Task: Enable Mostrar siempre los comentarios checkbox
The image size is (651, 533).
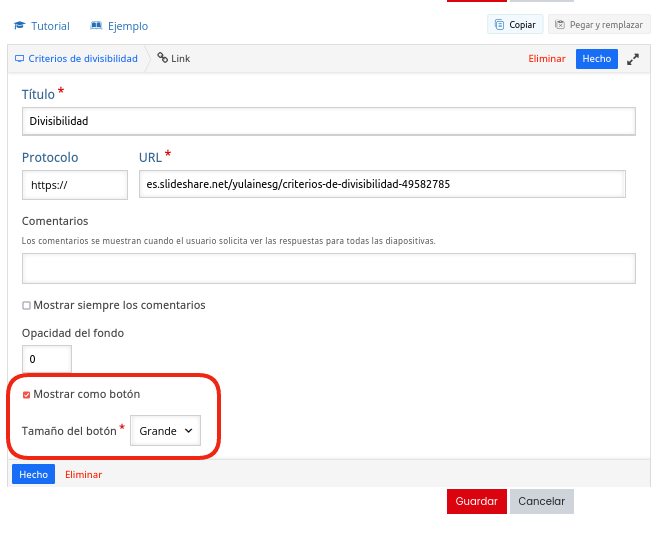Action: point(27,306)
